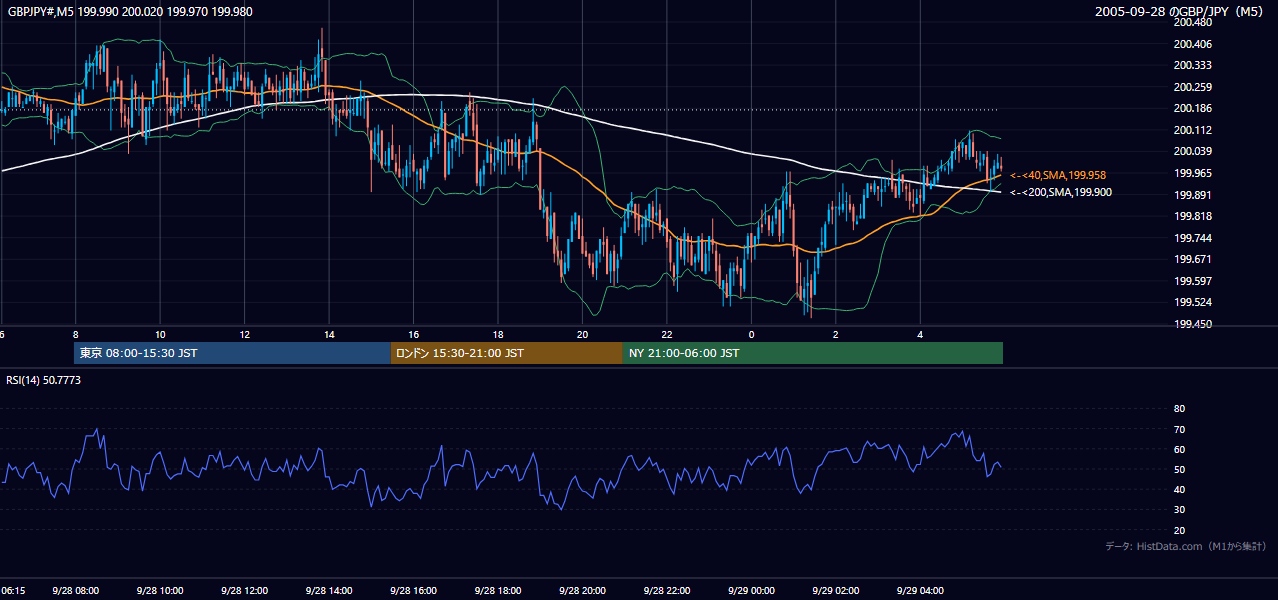Click the 200.186 price axis label

pyautogui.click(x=1192, y=109)
